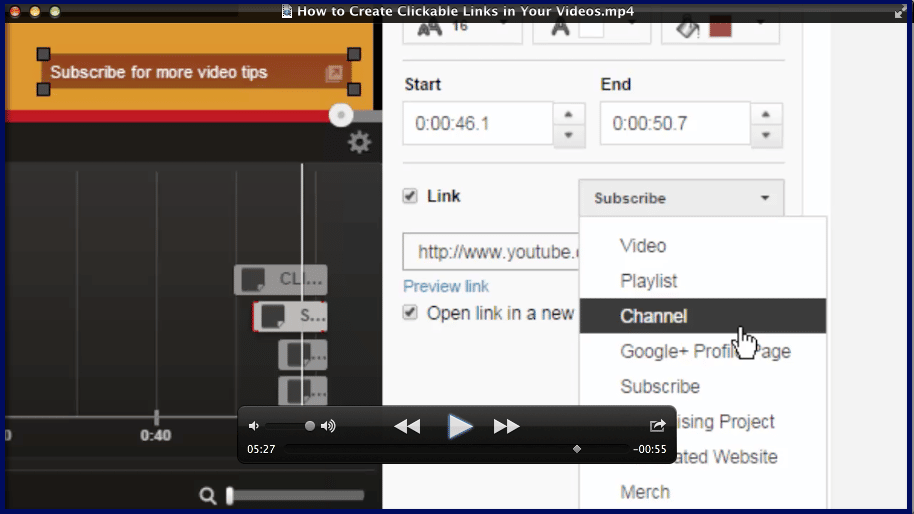Choose Channel from the link dropdown
914x514 pixels.
click(703, 316)
